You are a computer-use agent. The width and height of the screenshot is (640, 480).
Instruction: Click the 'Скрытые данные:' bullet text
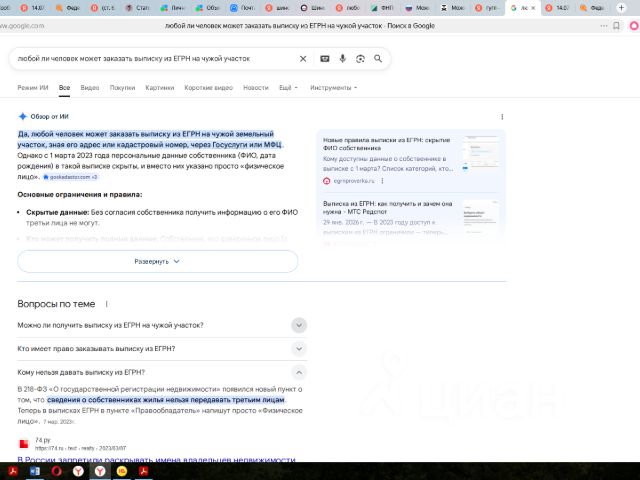click(x=58, y=212)
